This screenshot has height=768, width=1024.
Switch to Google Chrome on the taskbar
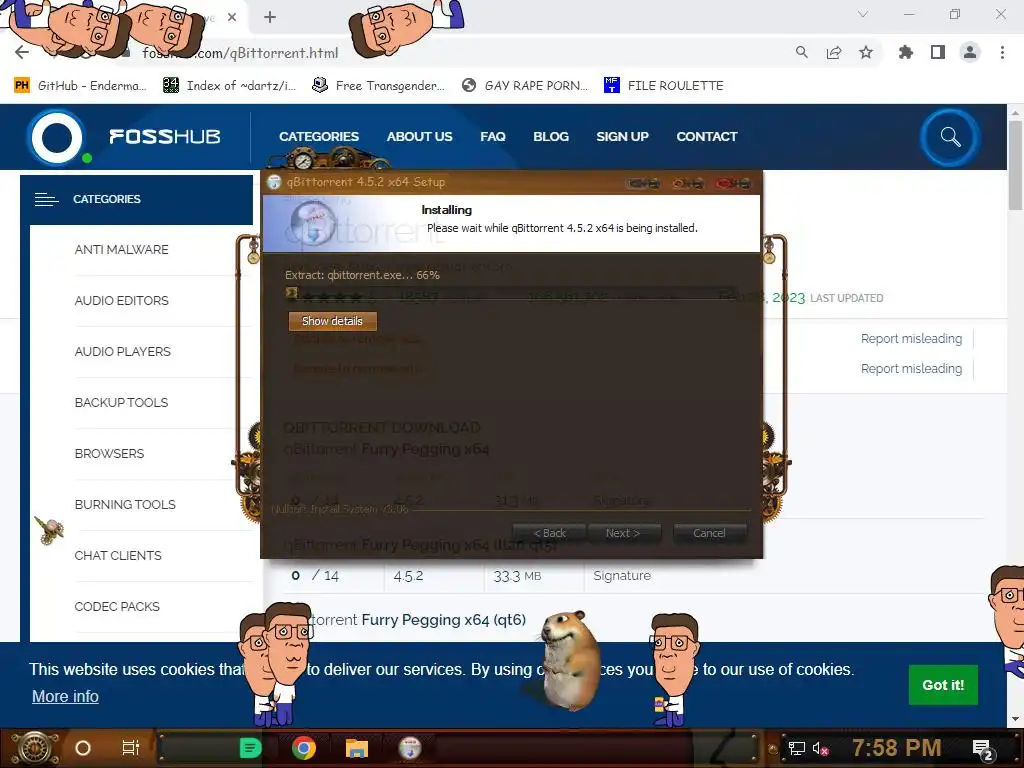click(x=304, y=748)
